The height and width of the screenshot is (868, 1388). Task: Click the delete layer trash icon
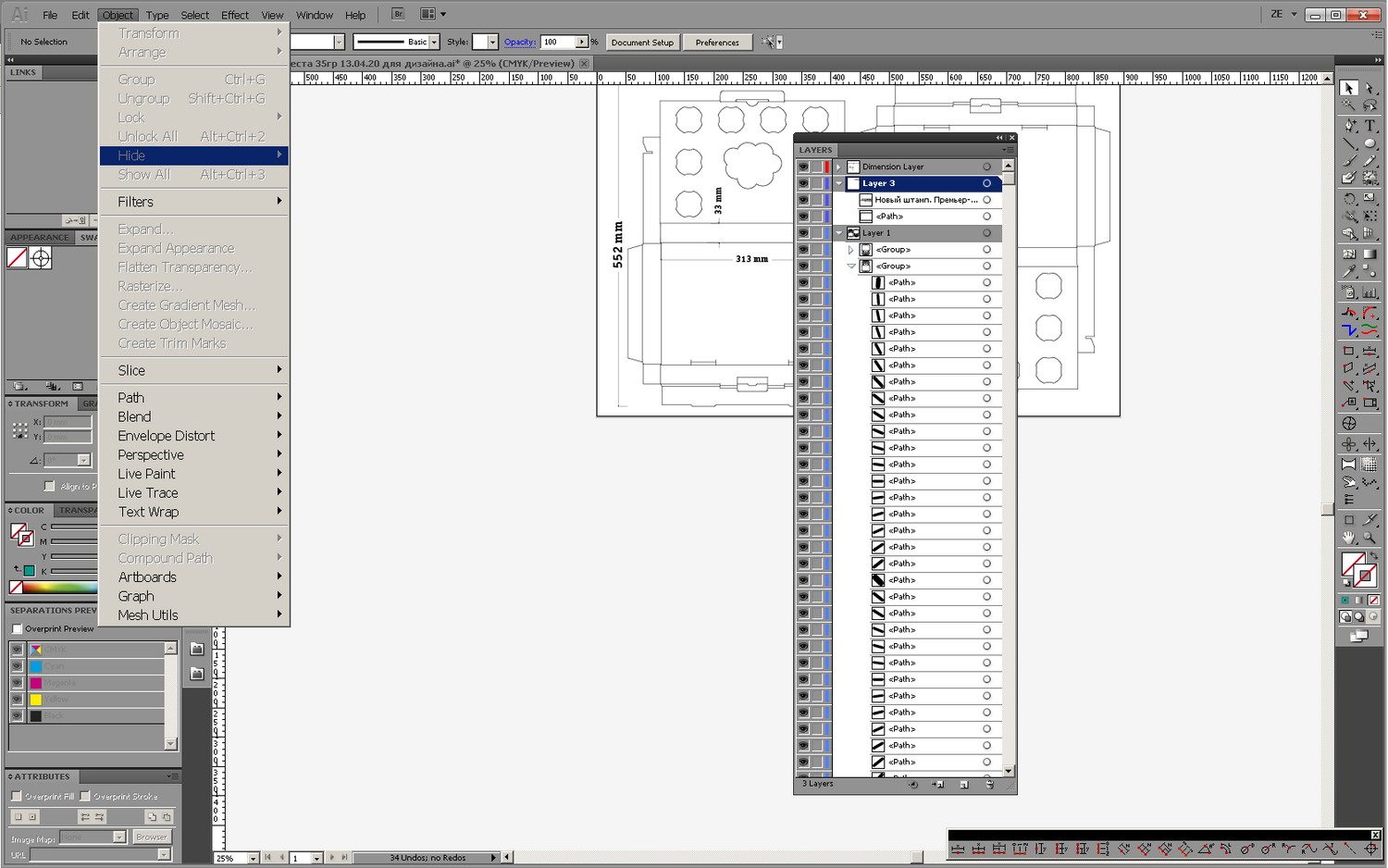point(989,785)
